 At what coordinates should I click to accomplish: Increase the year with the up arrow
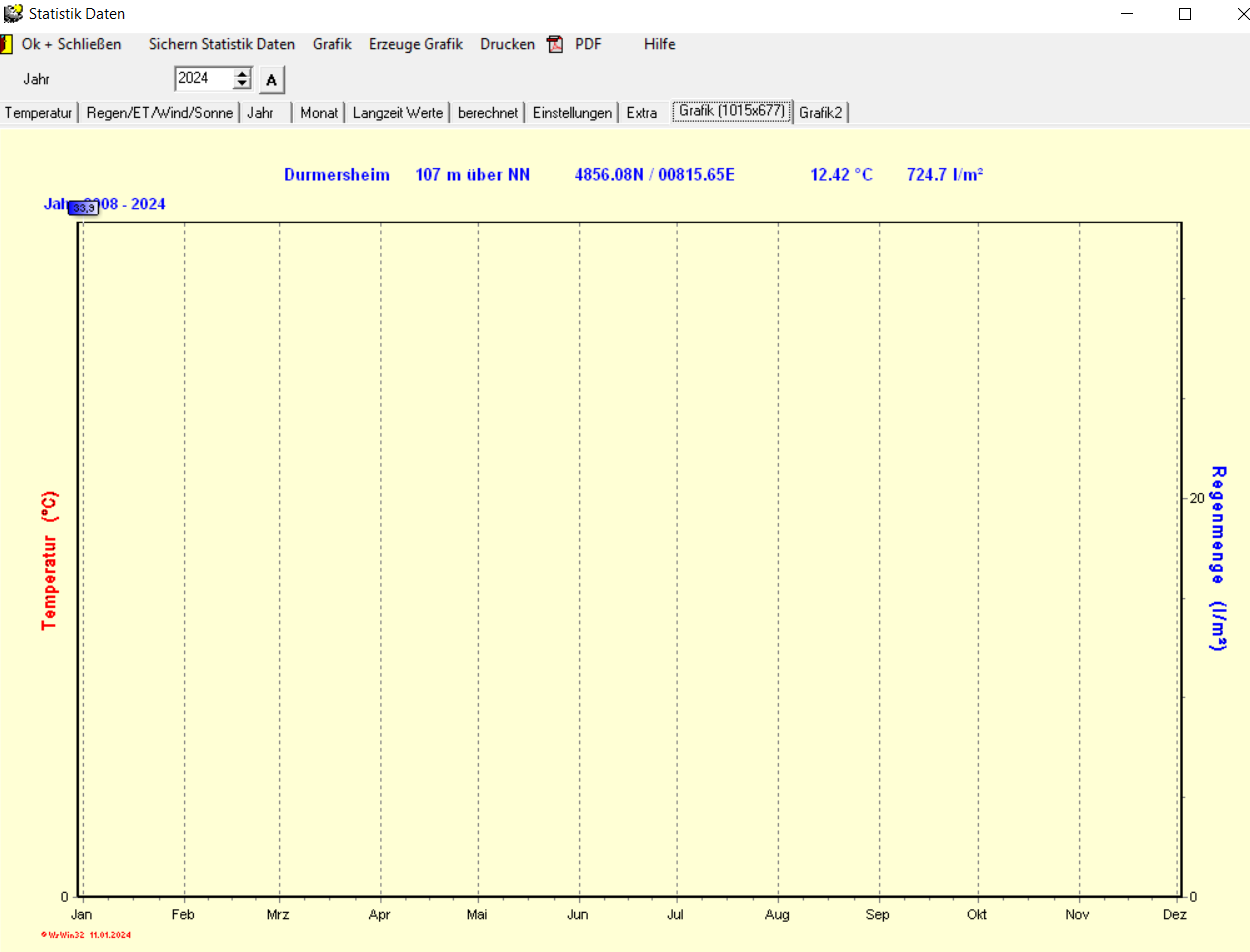pyautogui.click(x=242, y=73)
